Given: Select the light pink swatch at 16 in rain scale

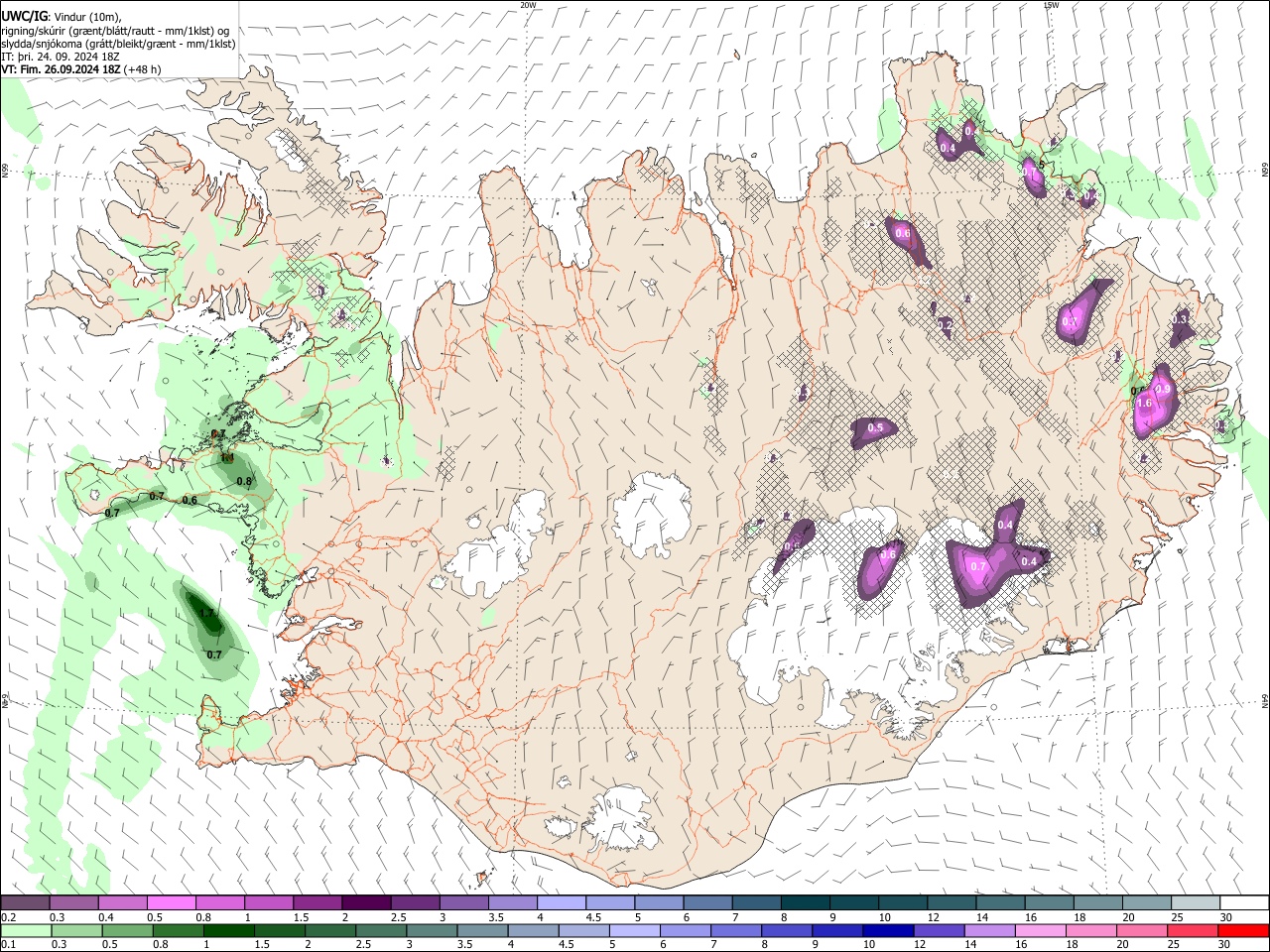Looking at the screenshot, I should pyautogui.click(x=1040, y=931).
